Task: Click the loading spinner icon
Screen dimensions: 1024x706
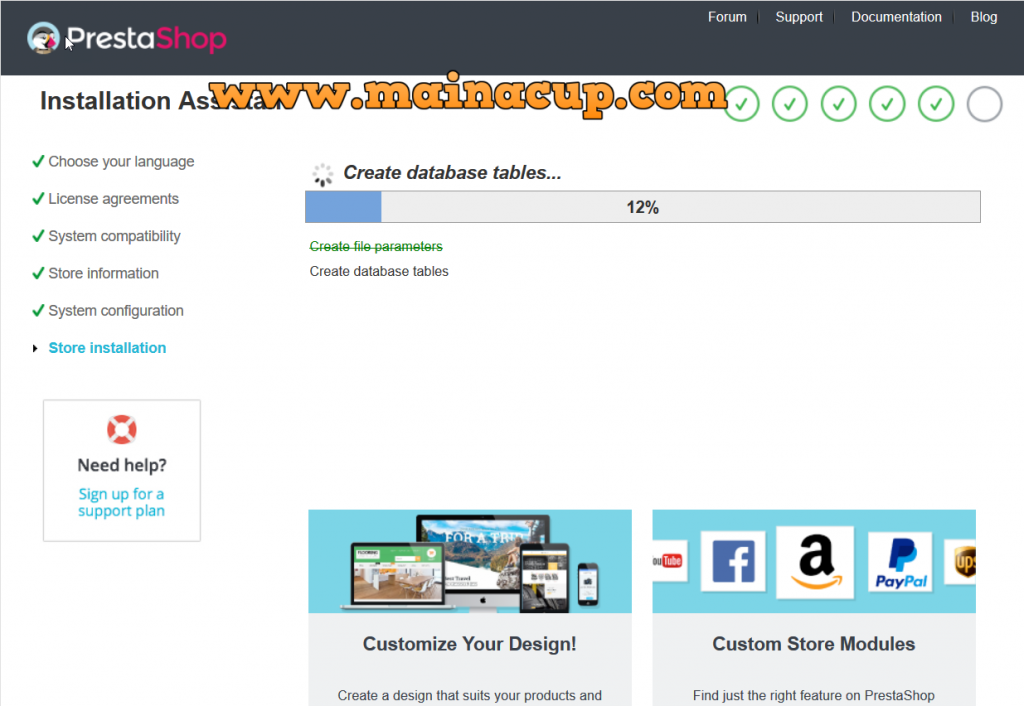Action: pyautogui.click(x=322, y=174)
